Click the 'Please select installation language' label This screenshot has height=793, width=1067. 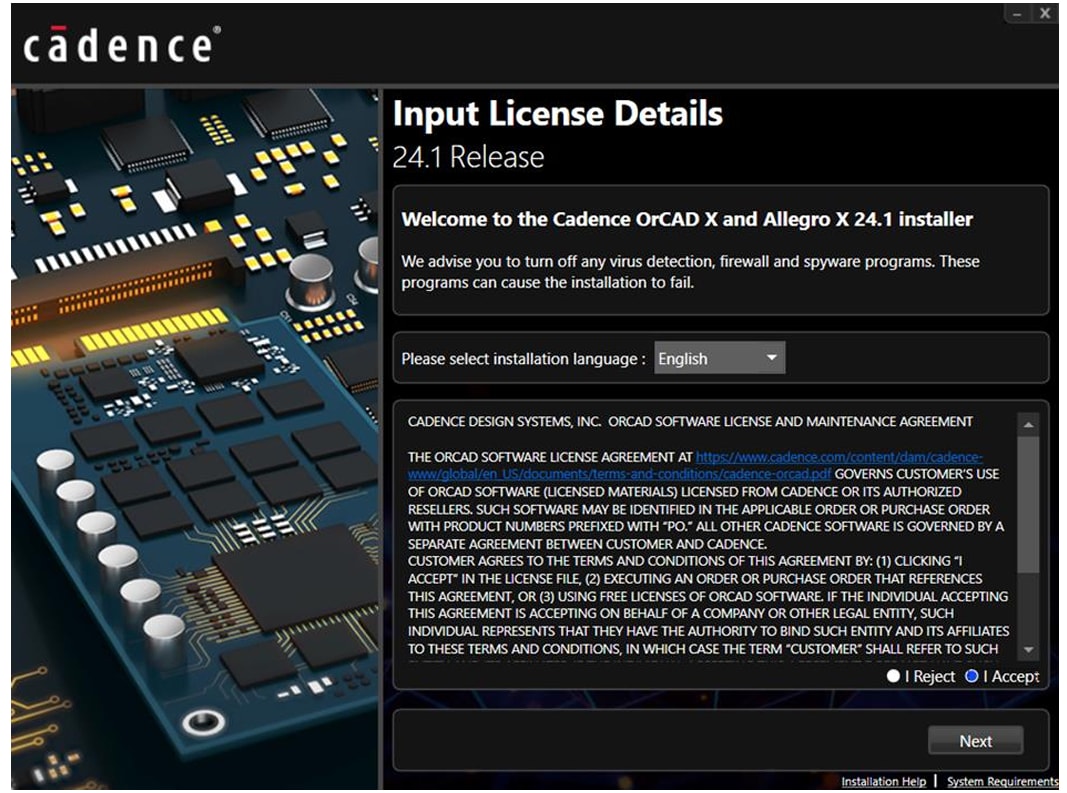[523, 359]
